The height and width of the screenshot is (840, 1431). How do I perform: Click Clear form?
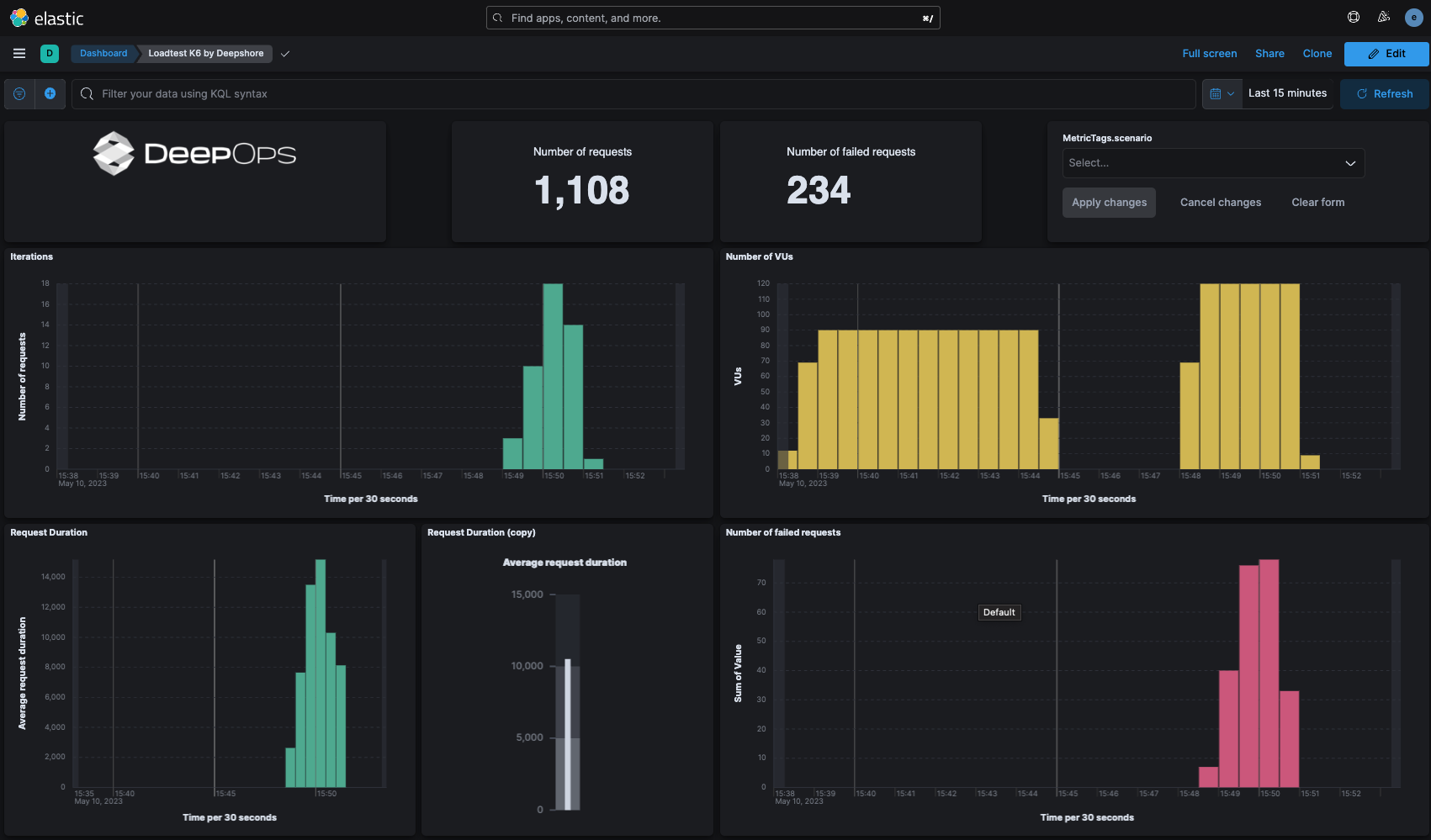click(x=1318, y=203)
